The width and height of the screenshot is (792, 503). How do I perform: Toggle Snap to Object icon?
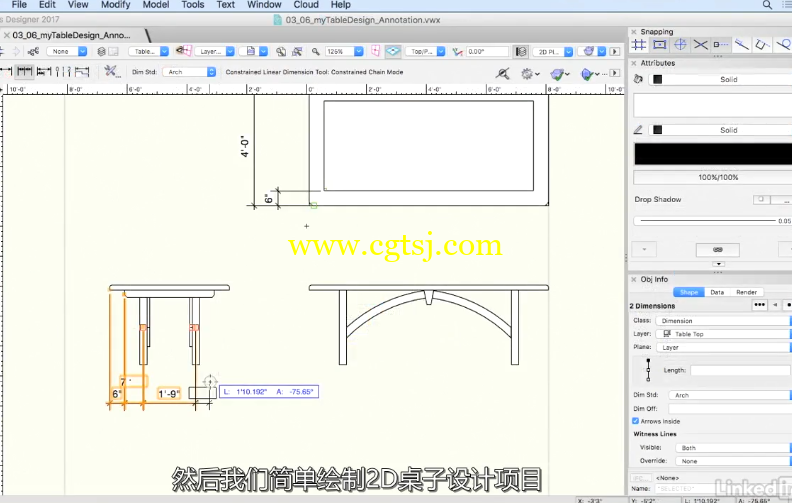point(660,45)
